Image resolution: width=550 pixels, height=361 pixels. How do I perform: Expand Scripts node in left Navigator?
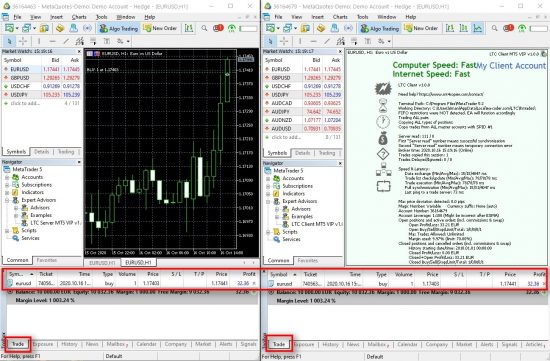(x=7, y=230)
